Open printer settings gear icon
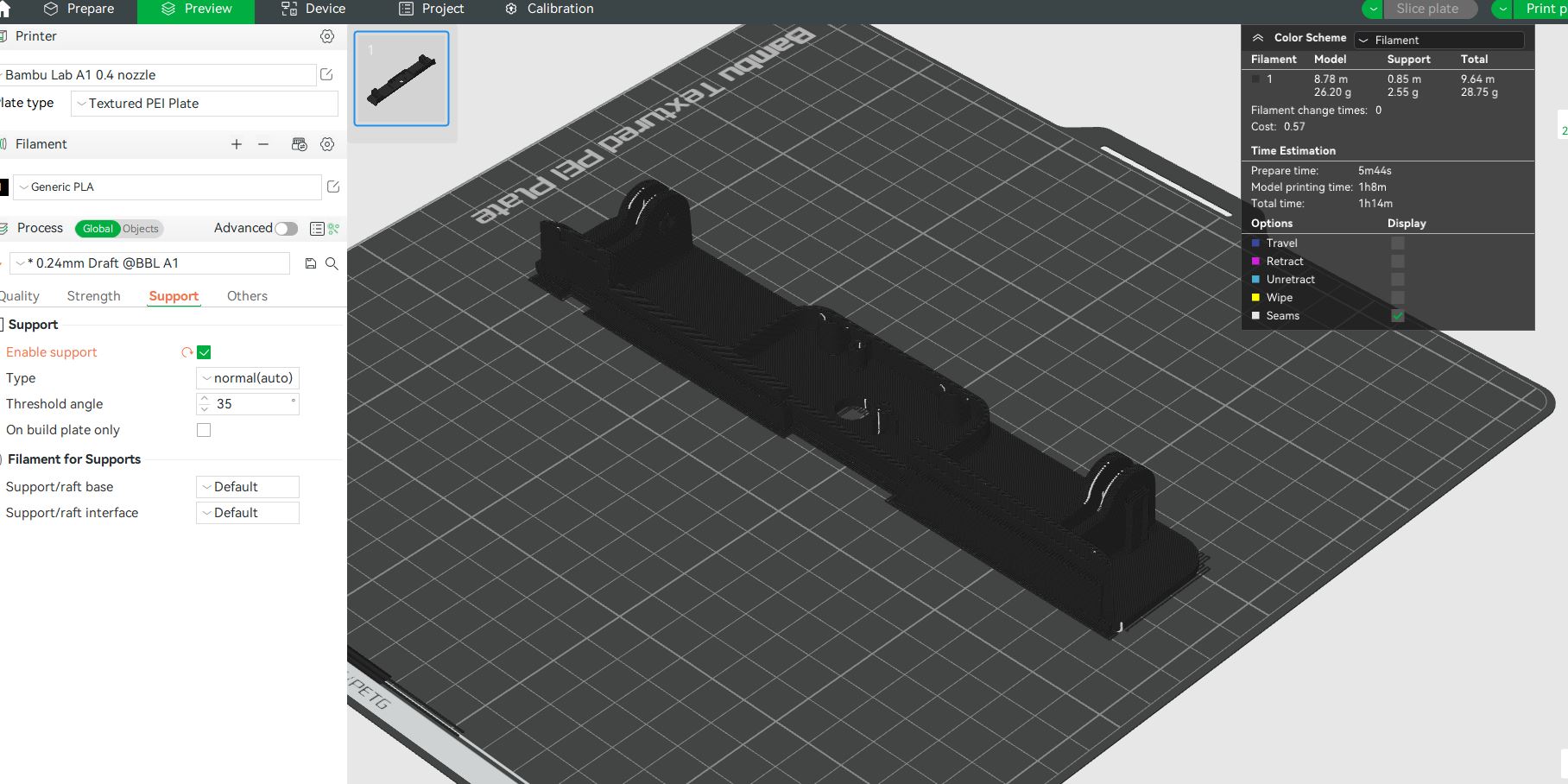The height and width of the screenshot is (784, 1568). pos(327,36)
